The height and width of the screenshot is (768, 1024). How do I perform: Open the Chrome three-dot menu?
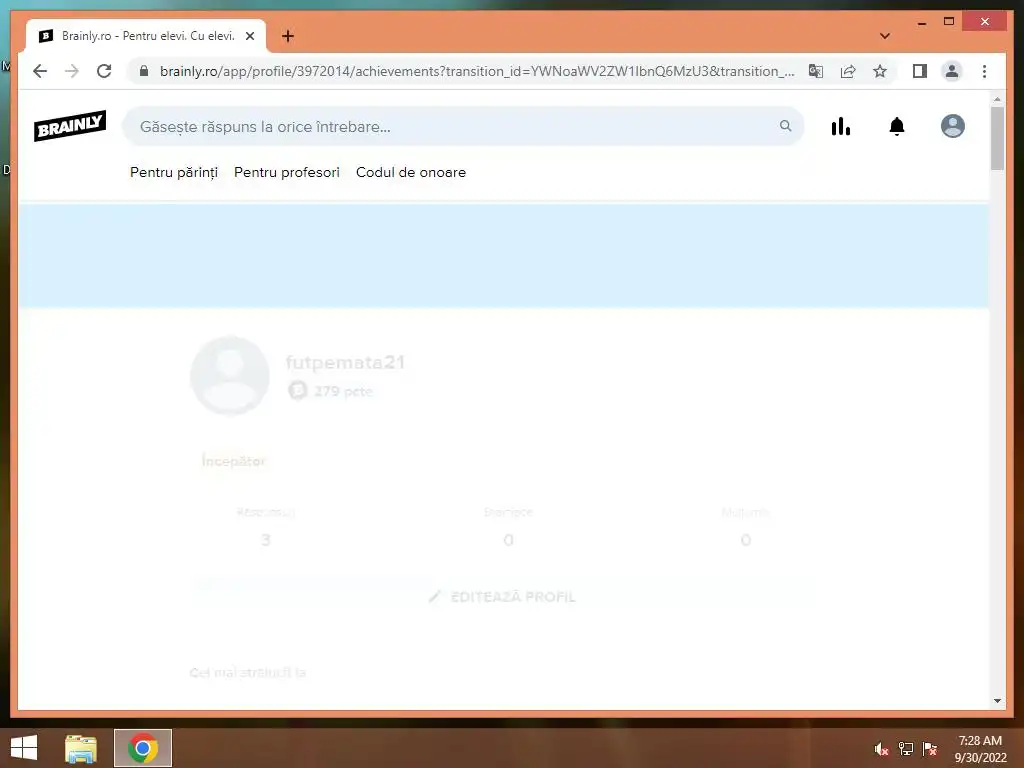click(984, 71)
